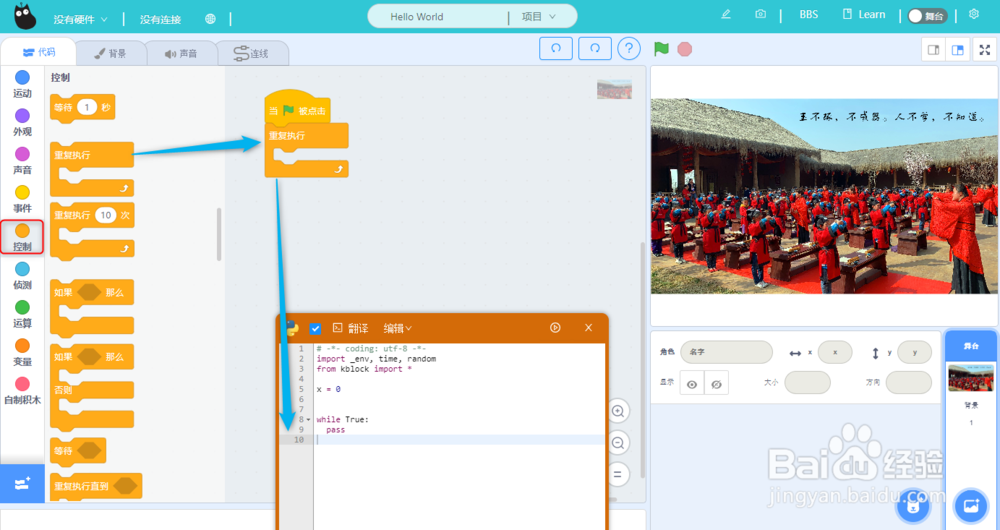This screenshot has height=530, width=1000.
Task: Click the redo arrow button
Action: pyautogui.click(x=595, y=48)
